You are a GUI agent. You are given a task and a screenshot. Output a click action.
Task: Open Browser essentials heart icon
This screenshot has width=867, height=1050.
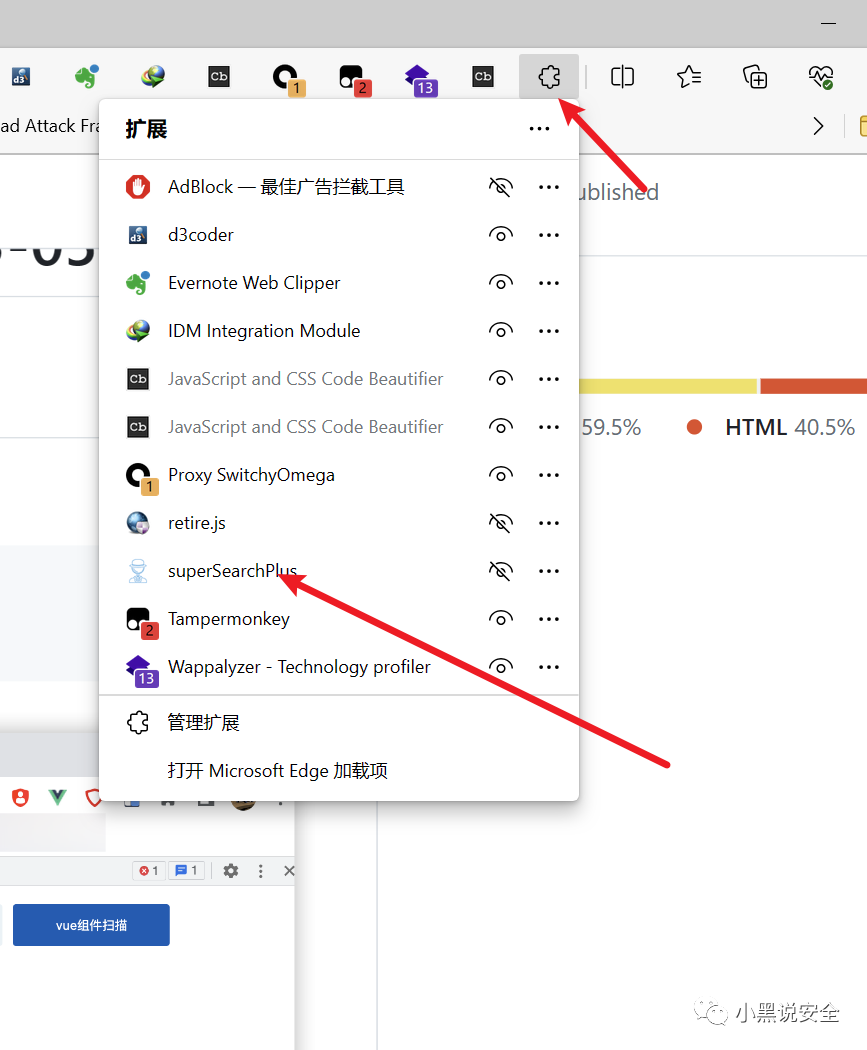point(821,77)
